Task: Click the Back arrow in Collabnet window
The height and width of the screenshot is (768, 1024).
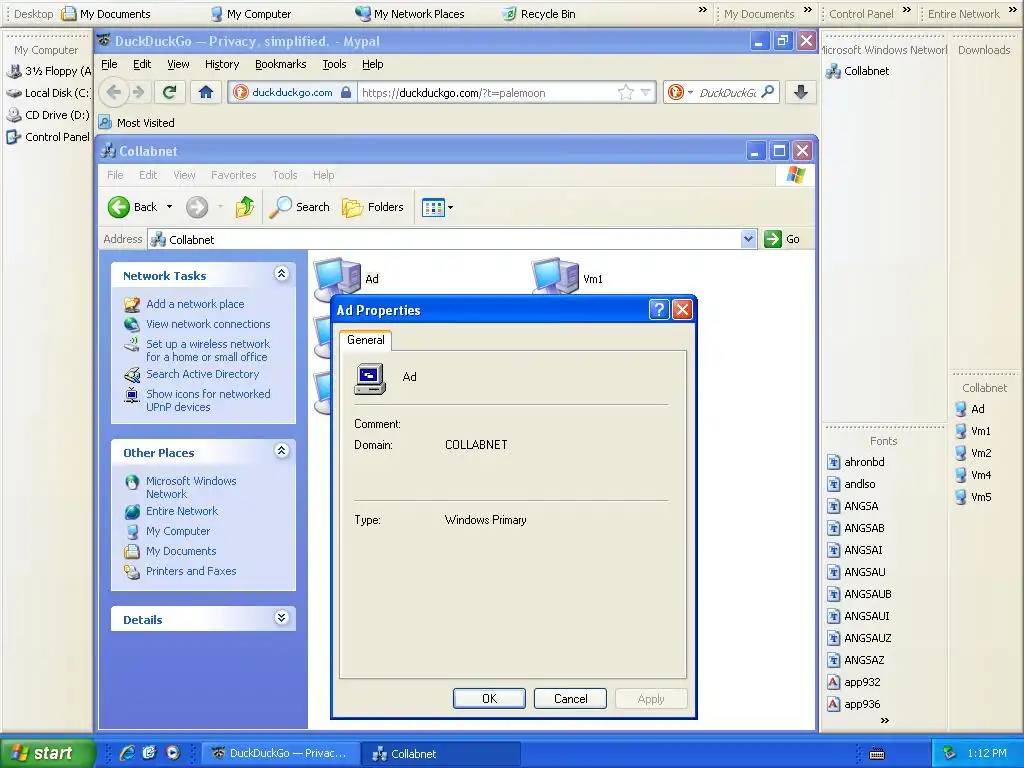Action: tap(119, 207)
